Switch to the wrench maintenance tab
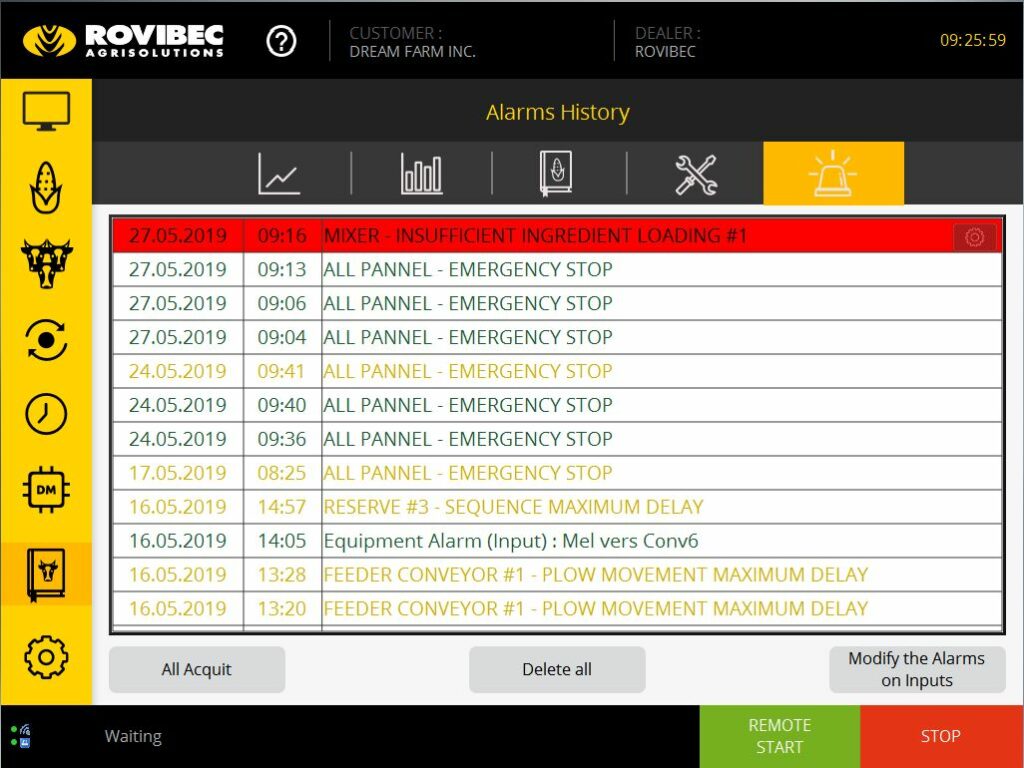Image resolution: width=1024 pixels, height=768 pixels. click(x=696, y=174)
